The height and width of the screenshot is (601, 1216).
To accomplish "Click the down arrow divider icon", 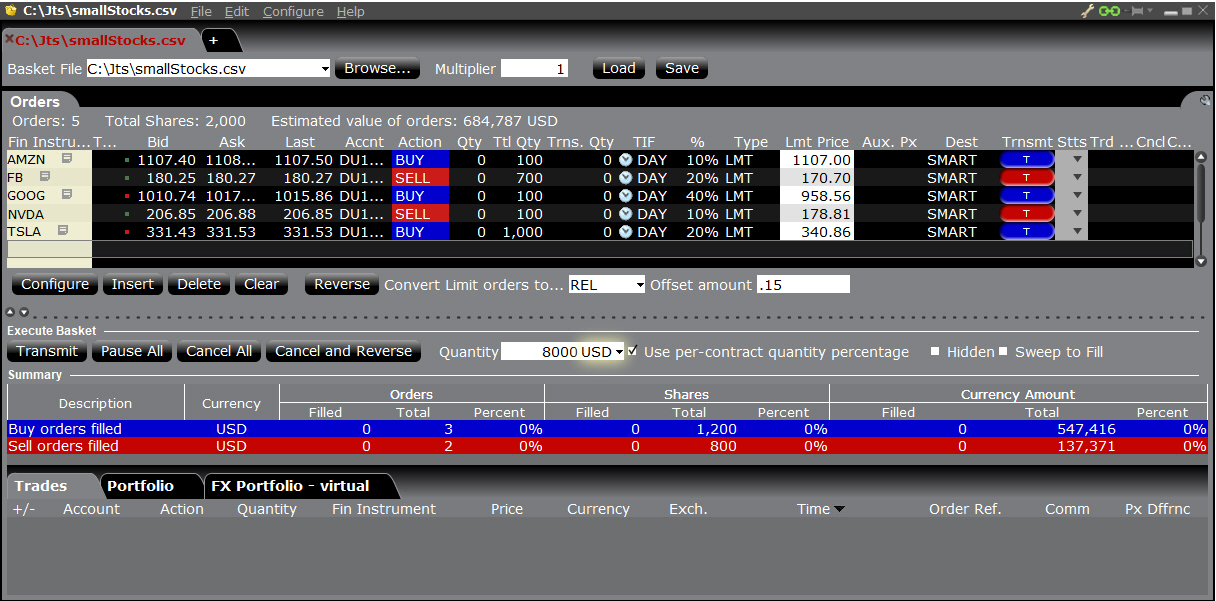I will (x=22, y=313).
